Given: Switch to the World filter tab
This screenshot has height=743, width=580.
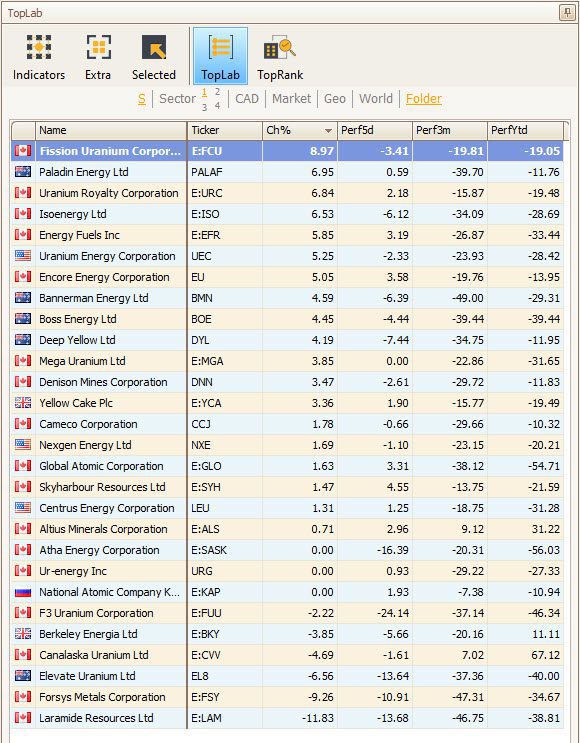Looking at the screenshot, I should [x=376, y=99].
